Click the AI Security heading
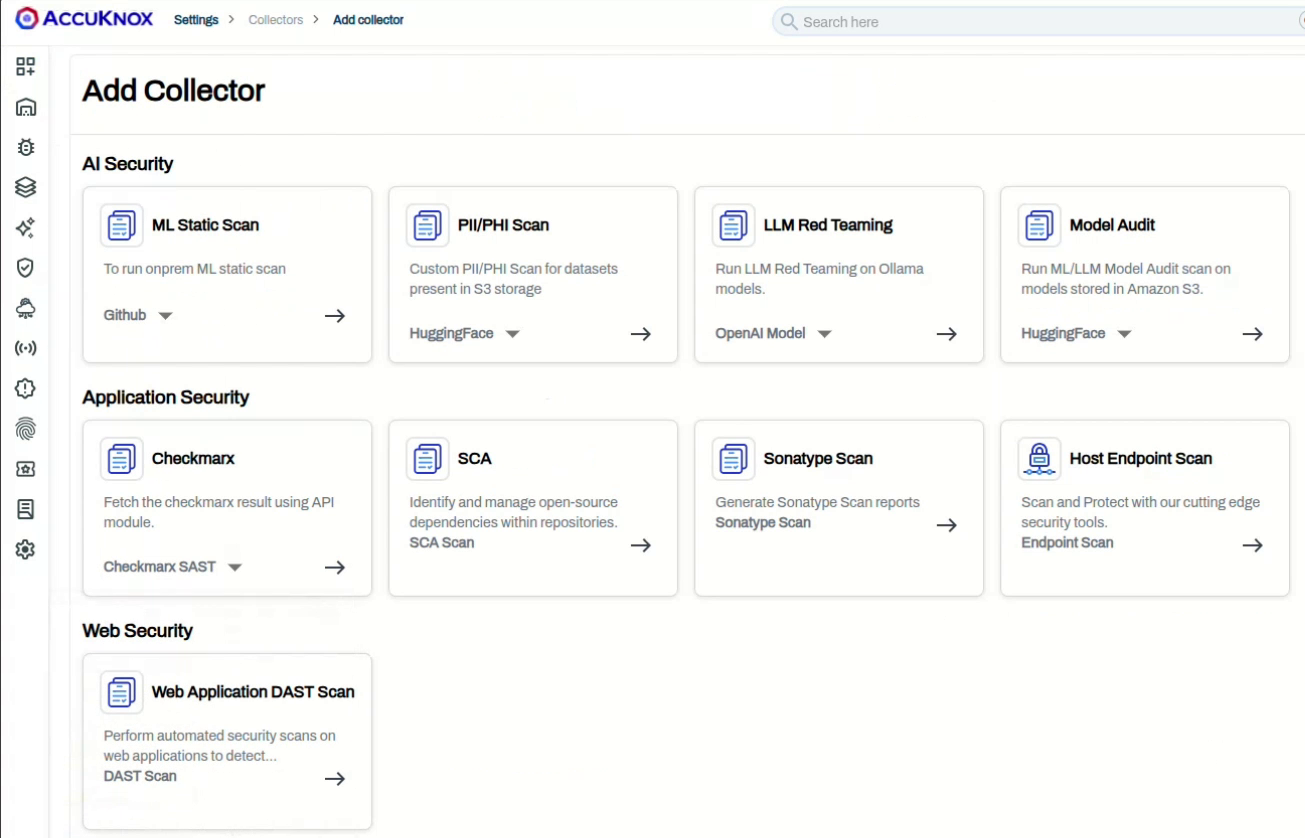 point(128,164)
